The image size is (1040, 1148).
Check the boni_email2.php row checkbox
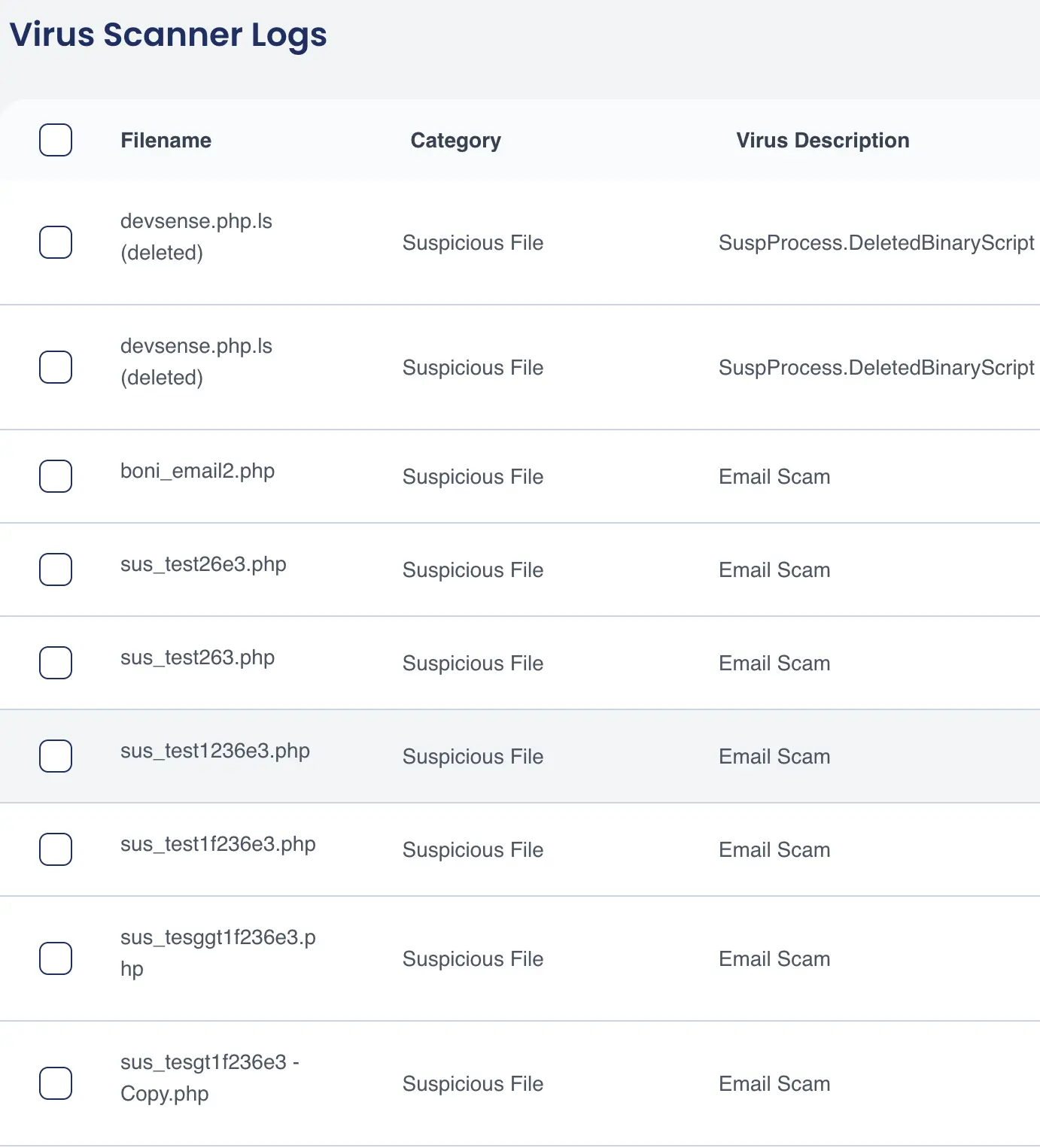point(56,476)
